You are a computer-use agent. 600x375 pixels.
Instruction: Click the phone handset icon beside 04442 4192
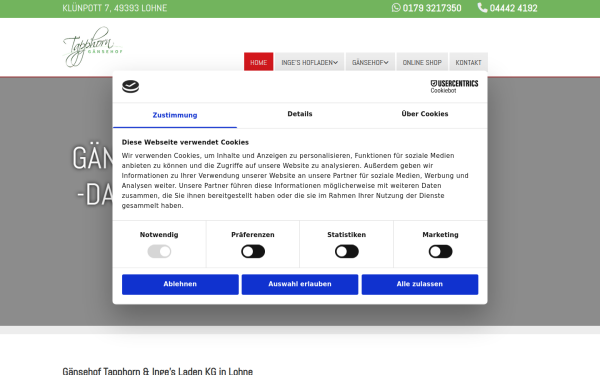(483, 8)
